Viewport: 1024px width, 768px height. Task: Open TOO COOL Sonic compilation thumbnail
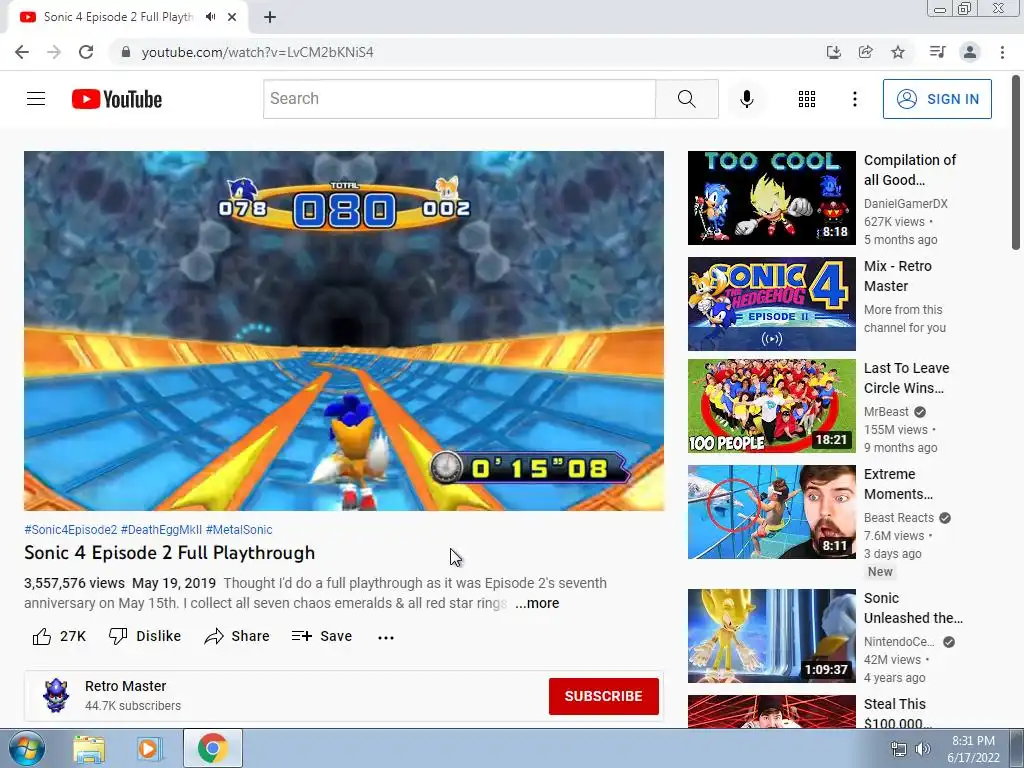point(771,198)
